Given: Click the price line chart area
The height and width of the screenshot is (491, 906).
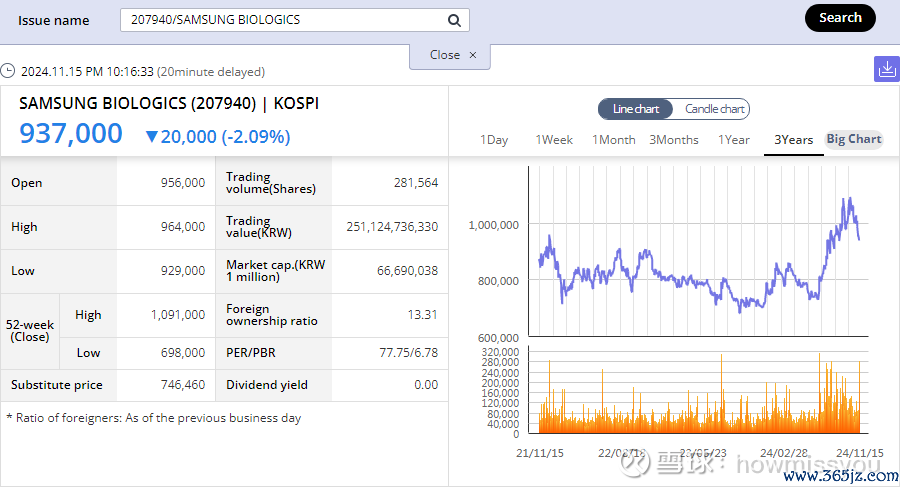Looking at the screenshot, I should (x=699, y=251).
